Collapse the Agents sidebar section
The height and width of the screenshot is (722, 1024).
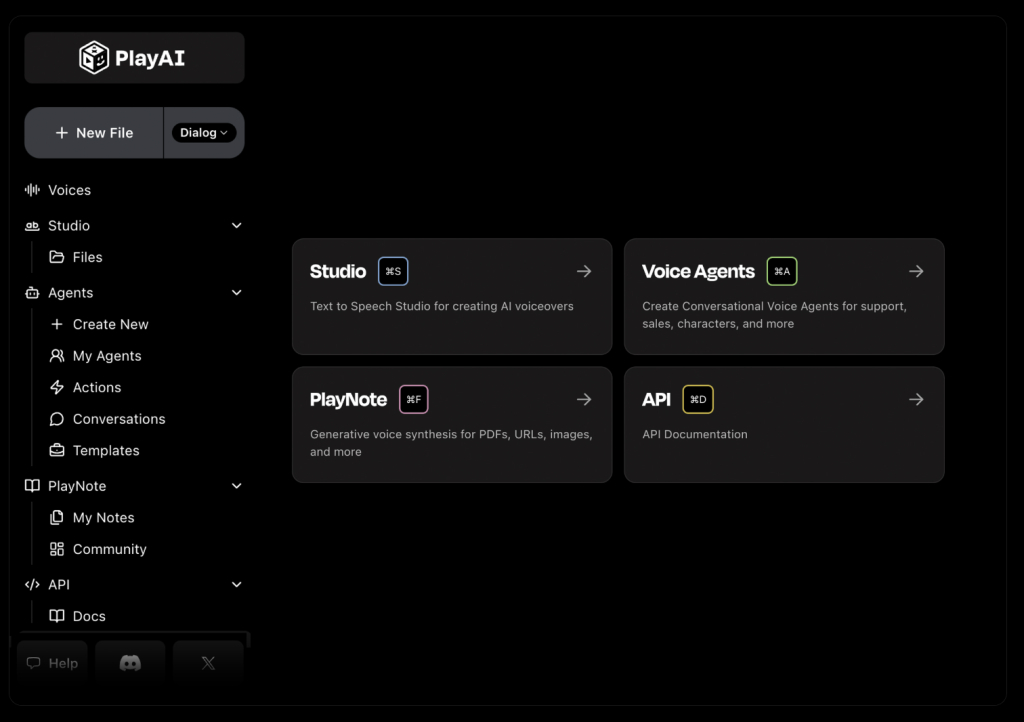236,292
